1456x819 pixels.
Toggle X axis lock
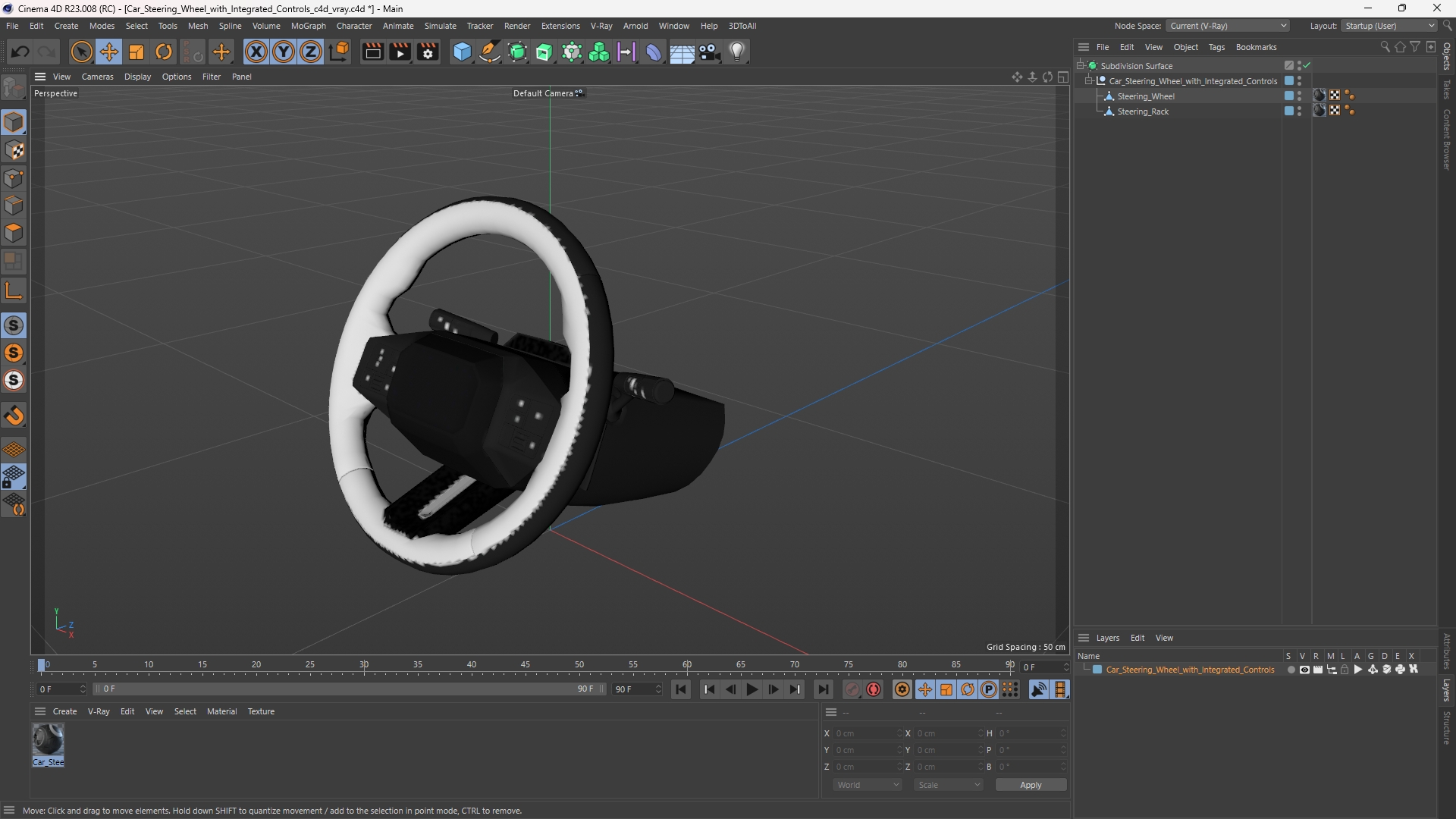point(256,52)
